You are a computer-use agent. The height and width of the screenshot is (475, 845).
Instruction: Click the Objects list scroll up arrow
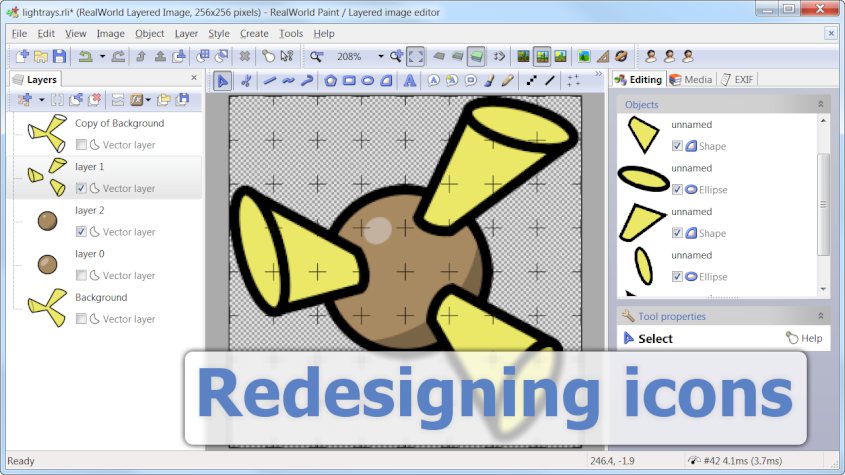point(823,121)
